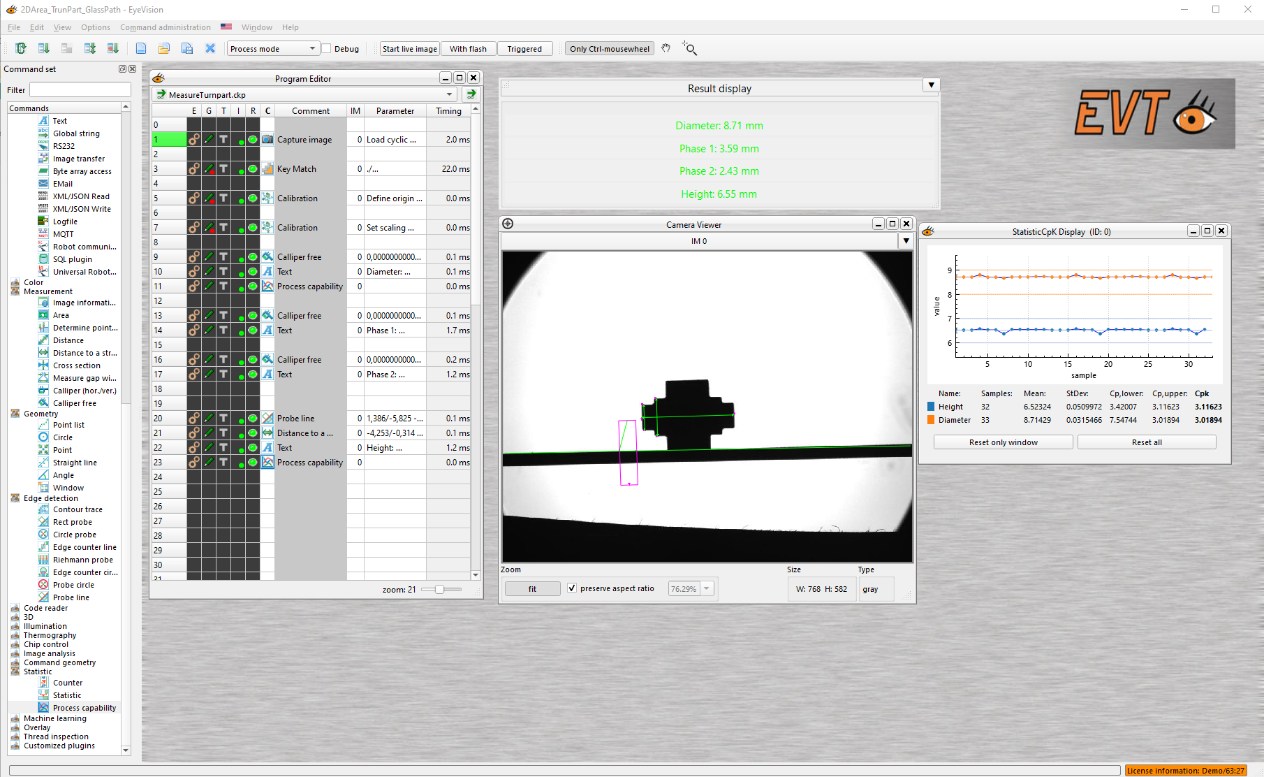Select the Circle probe command
The width and height of the screenshot is (1264, 777).
point(74,534)
